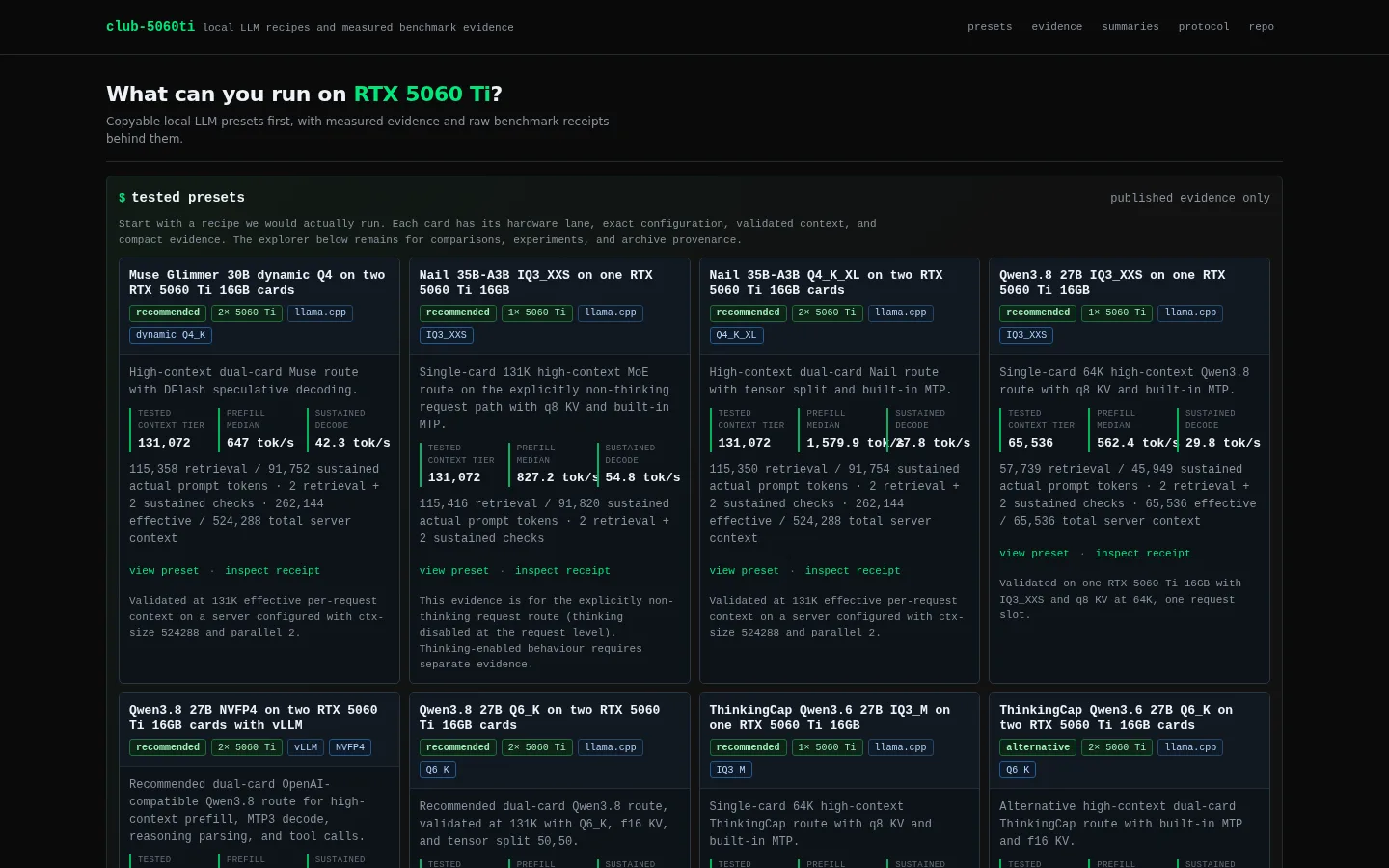Click the ThinkingCap Qwen3.6 27B Q6_K title
Screen dimensions: 1389x868
[x=1116, y=718]
